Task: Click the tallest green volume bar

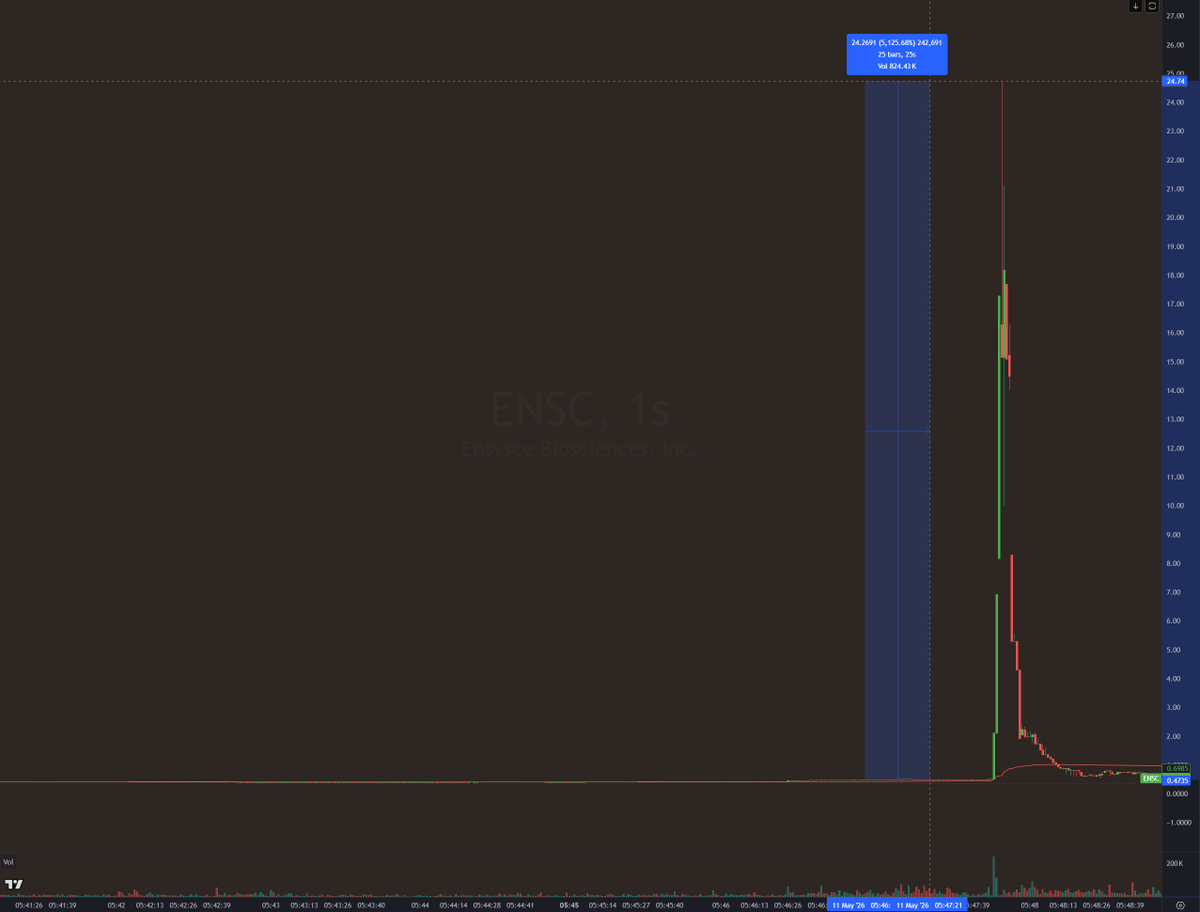Action: [994, 876]
